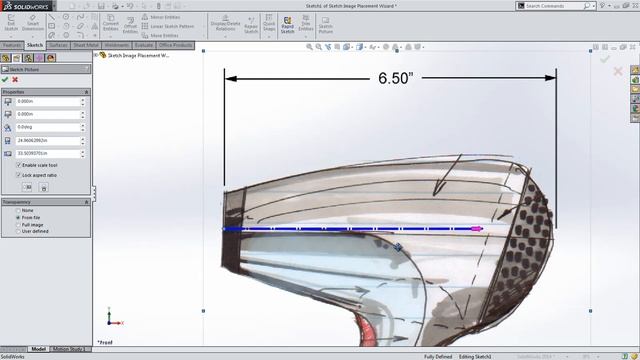The image size is (640, 360).
Task: Switch to Office Products tab
Action: click(x=176, y=45)
